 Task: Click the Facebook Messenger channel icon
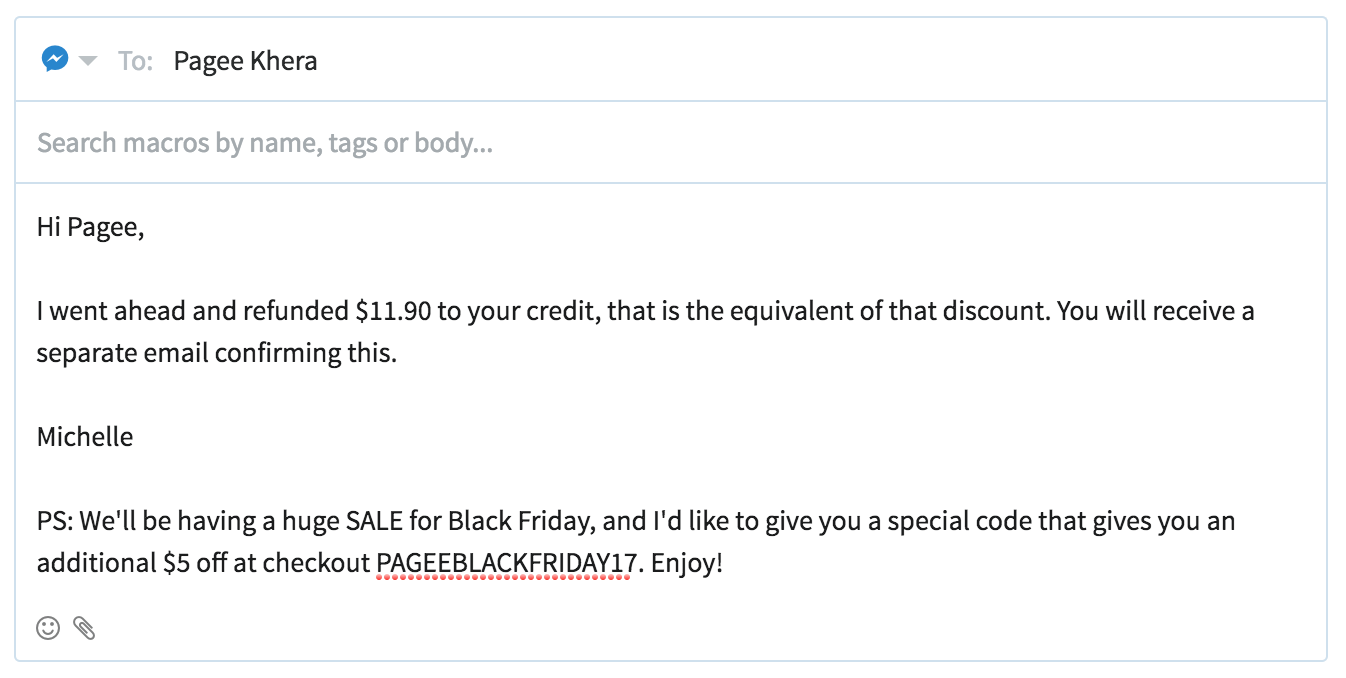point(55,60)
